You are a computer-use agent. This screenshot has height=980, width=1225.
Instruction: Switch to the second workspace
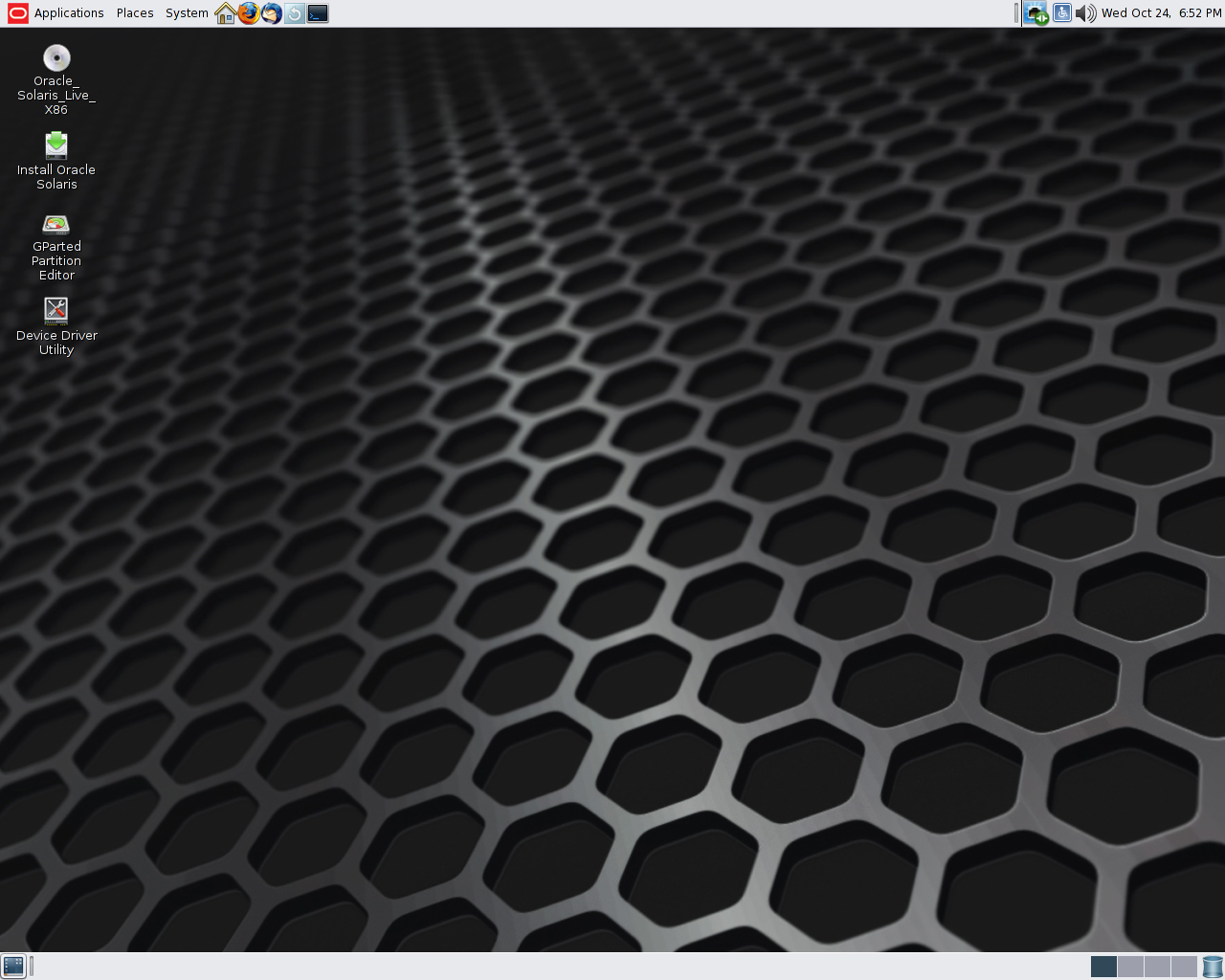1130,967
